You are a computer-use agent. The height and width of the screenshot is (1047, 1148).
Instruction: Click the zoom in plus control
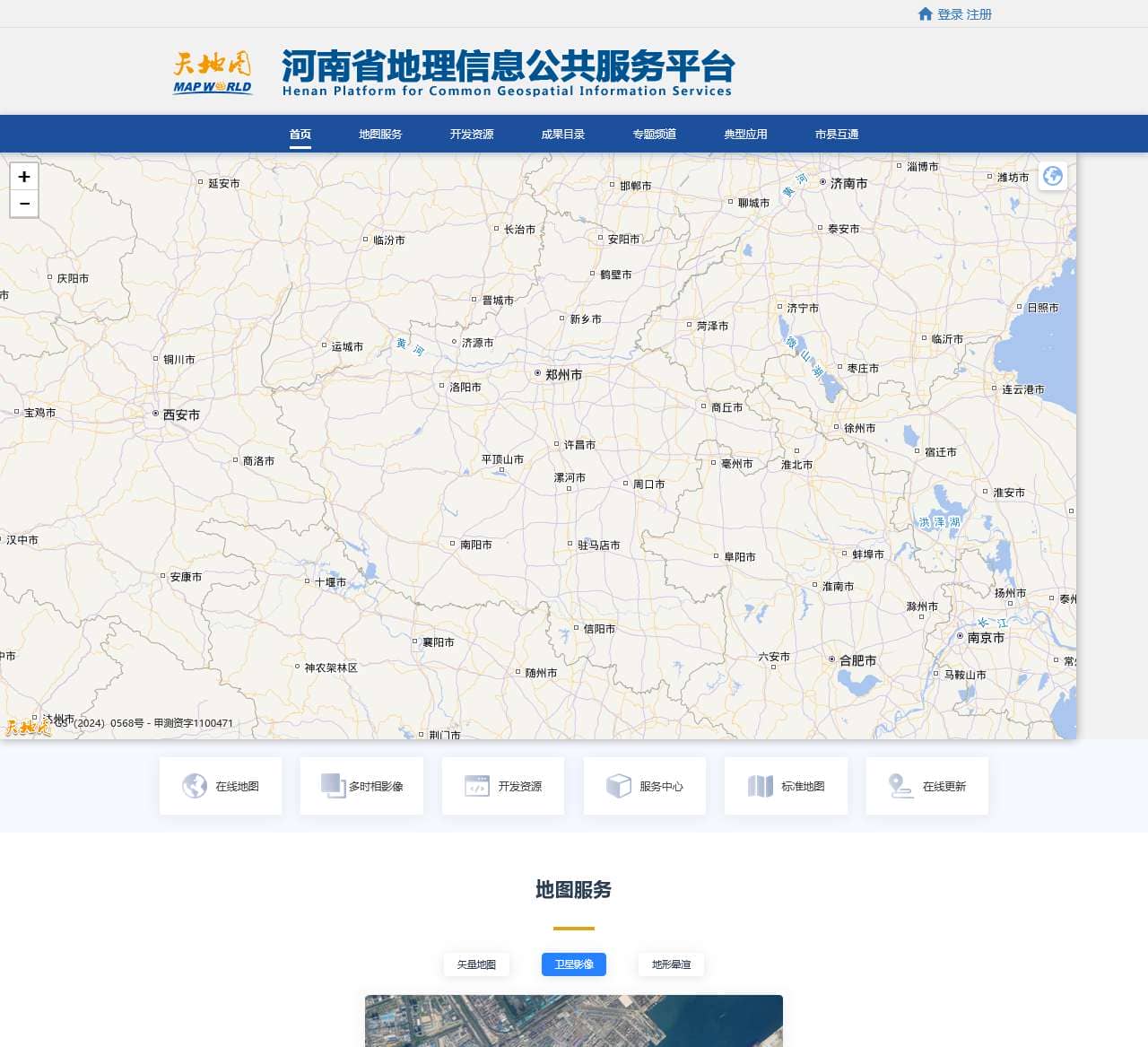(24, 177)
